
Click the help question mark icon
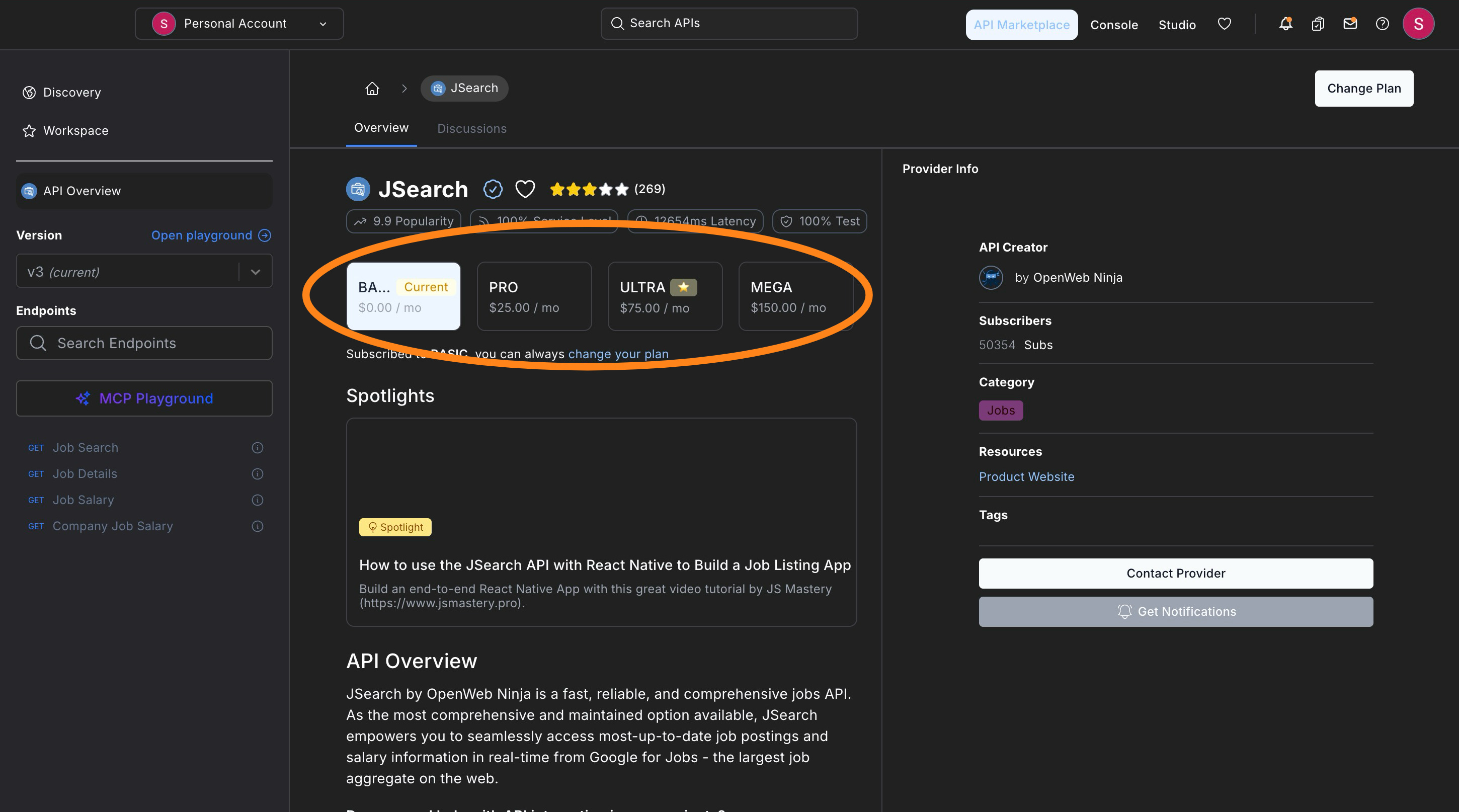point(1382,24)
